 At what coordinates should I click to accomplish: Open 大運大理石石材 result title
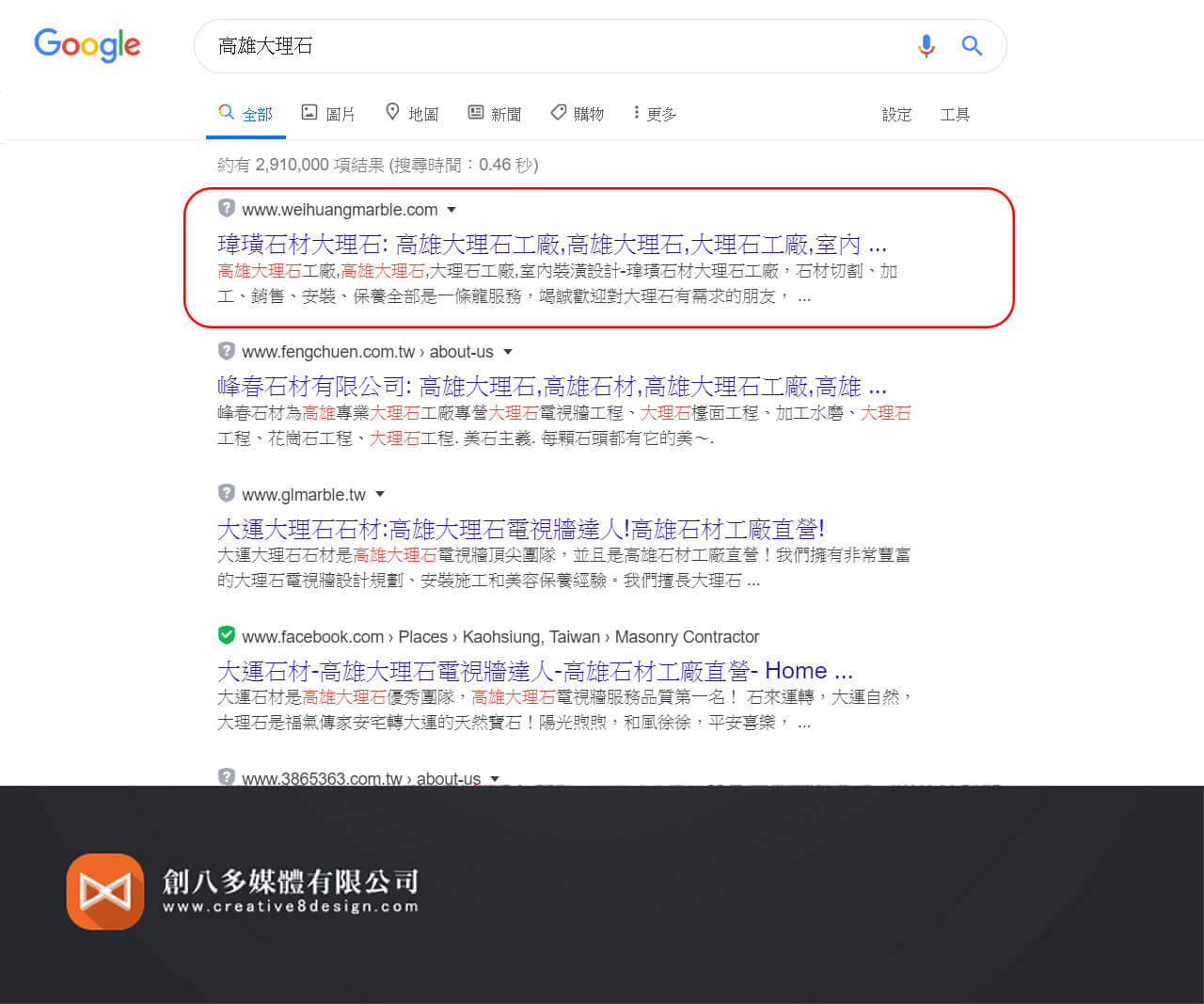click(x=521, y=529)
